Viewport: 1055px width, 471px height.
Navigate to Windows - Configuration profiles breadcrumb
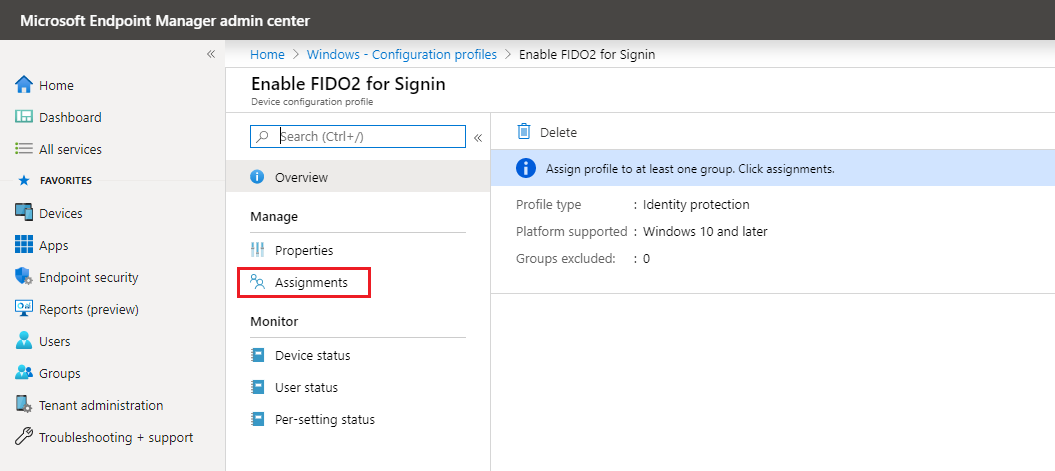click(401, 54)
